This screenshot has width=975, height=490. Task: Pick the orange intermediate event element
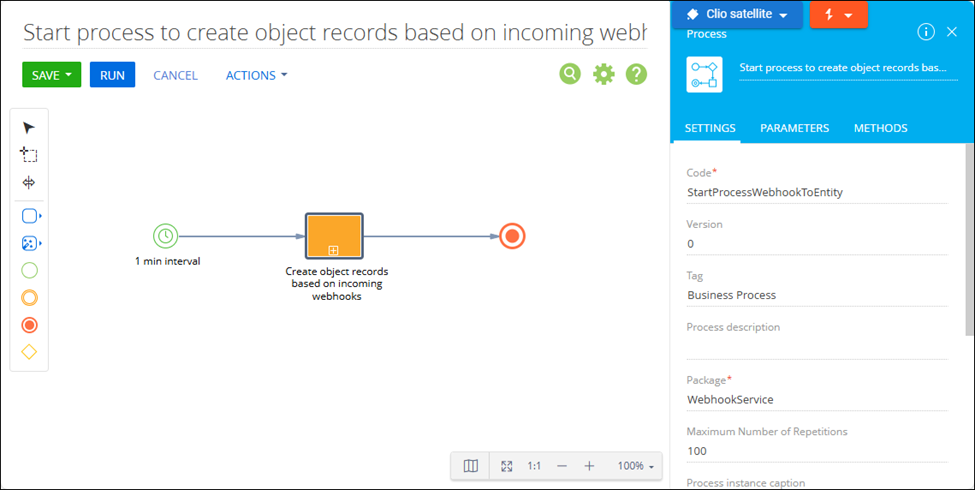29,298
